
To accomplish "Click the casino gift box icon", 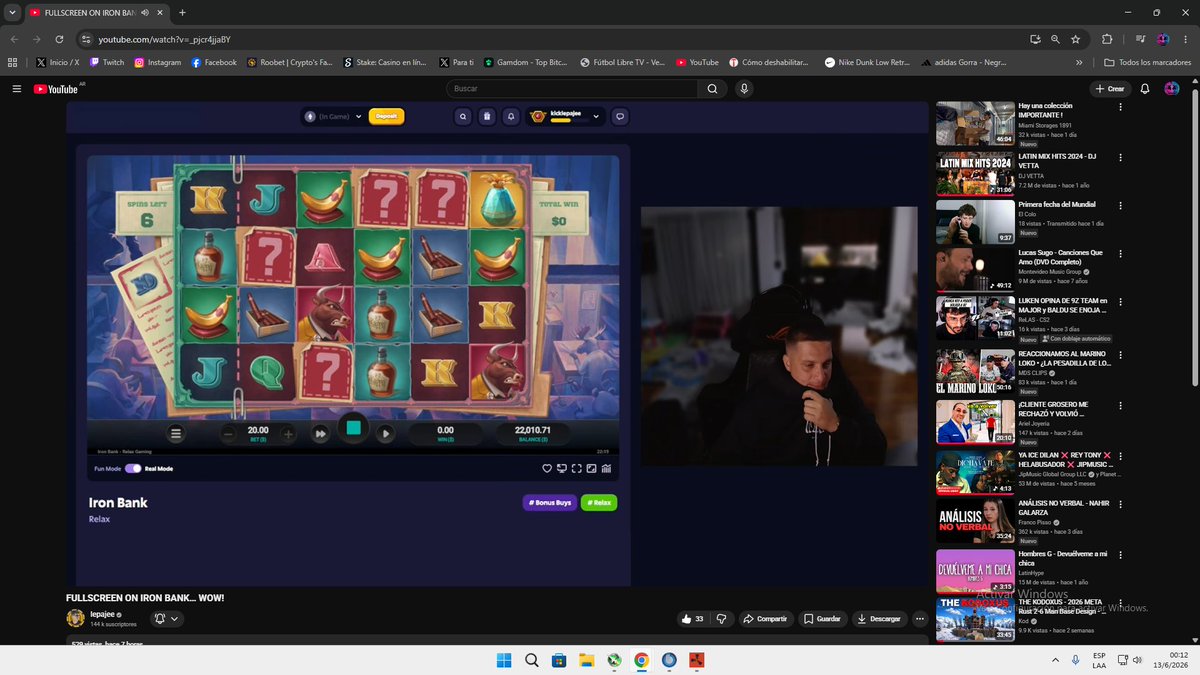I will (x=487, y=116).
